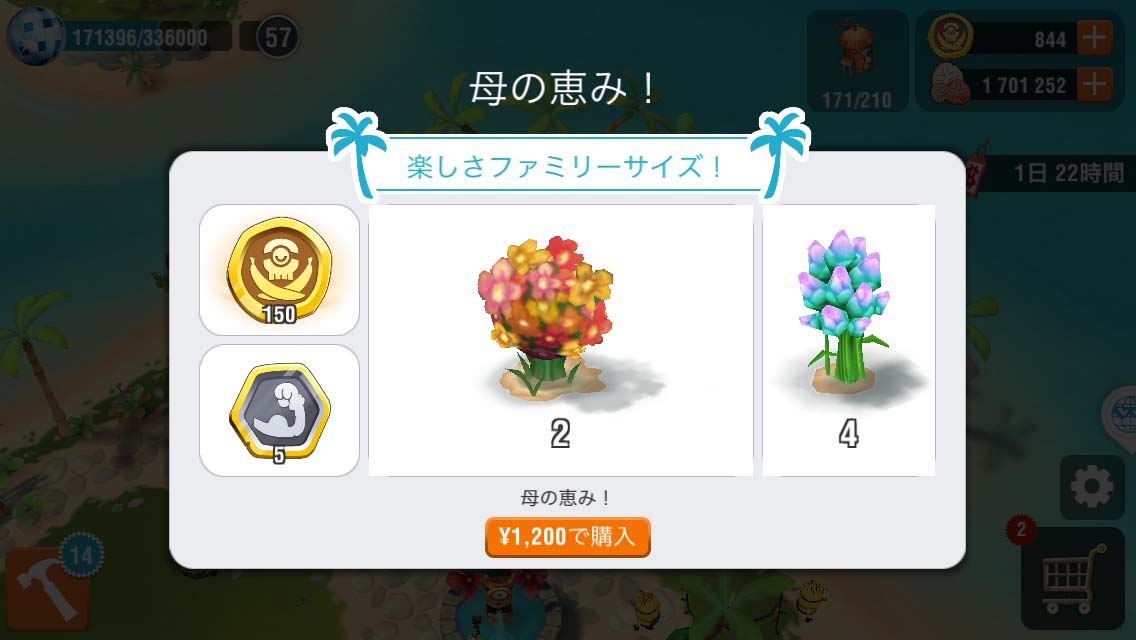Open the shopping cart shop
Viewport: 1136px width, 640px height.
tap(1073, 578)
